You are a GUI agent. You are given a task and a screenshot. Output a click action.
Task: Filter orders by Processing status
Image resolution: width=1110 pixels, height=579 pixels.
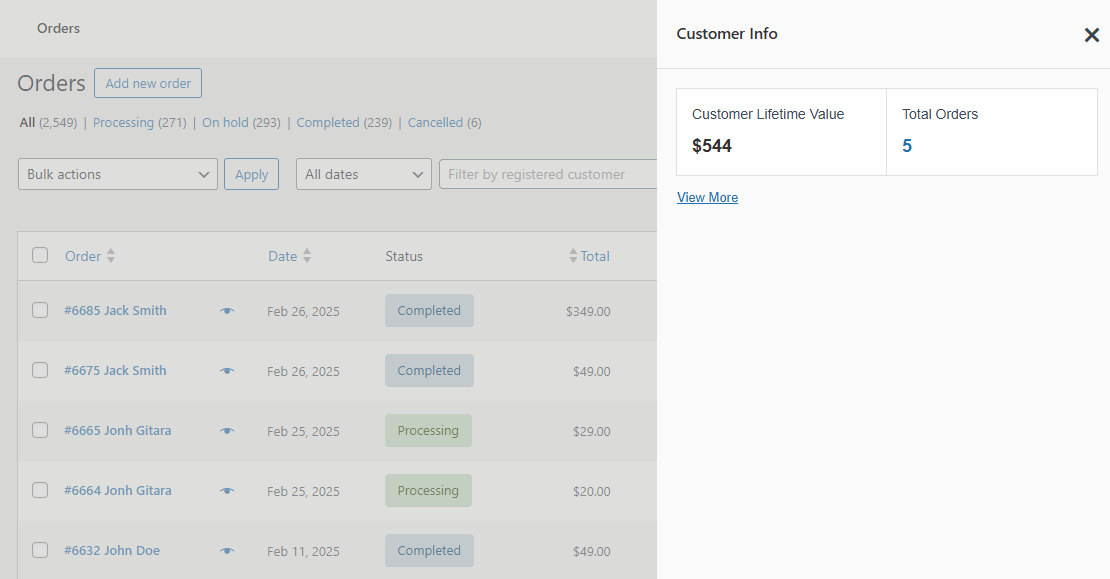click(123, 122)
